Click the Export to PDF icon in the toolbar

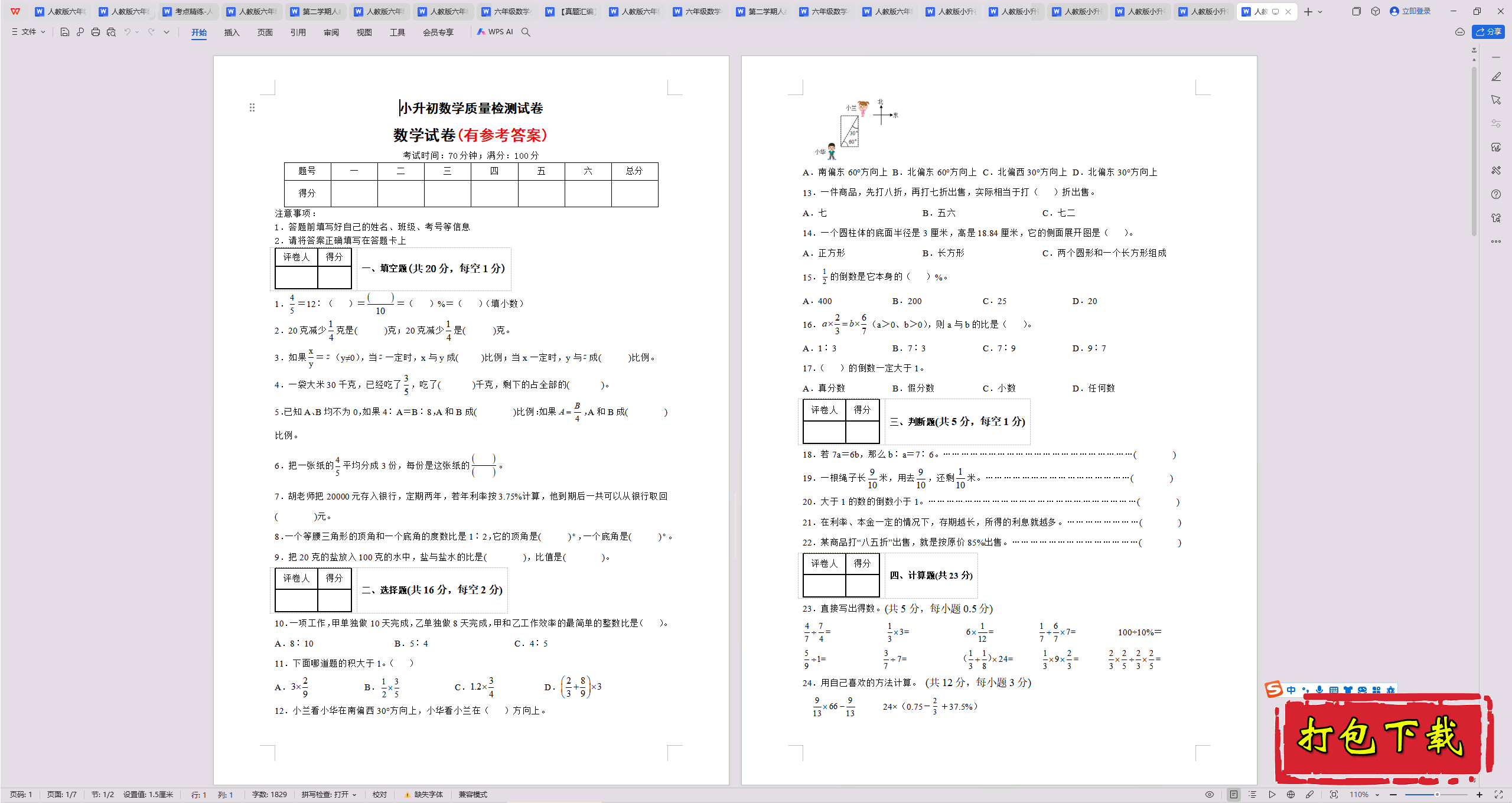point(80,32)
